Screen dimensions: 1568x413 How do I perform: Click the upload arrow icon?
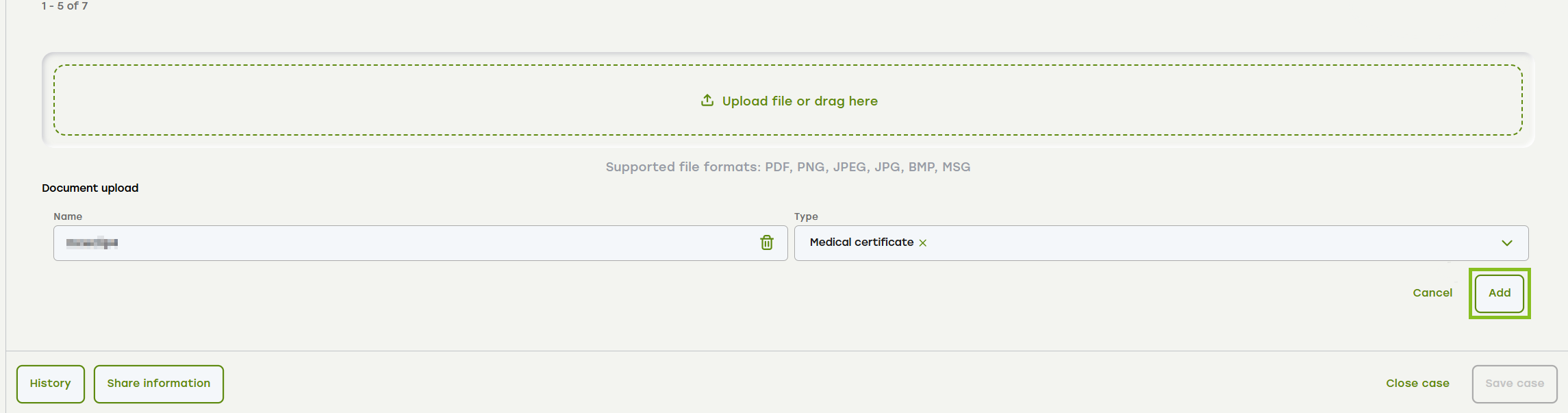pos(707,101)
